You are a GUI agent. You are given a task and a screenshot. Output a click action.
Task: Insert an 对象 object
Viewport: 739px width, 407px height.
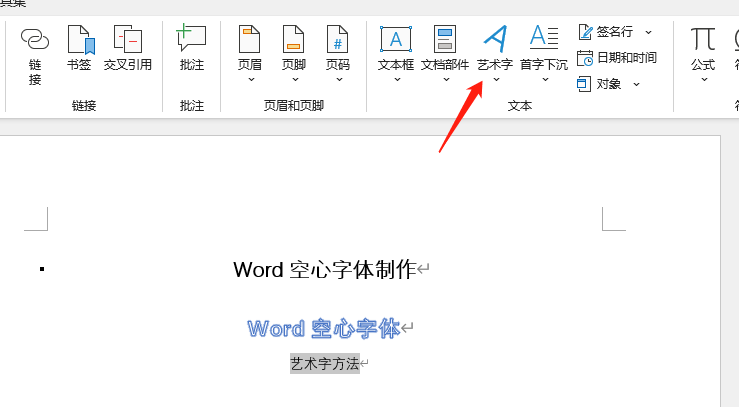pos(599,84)
